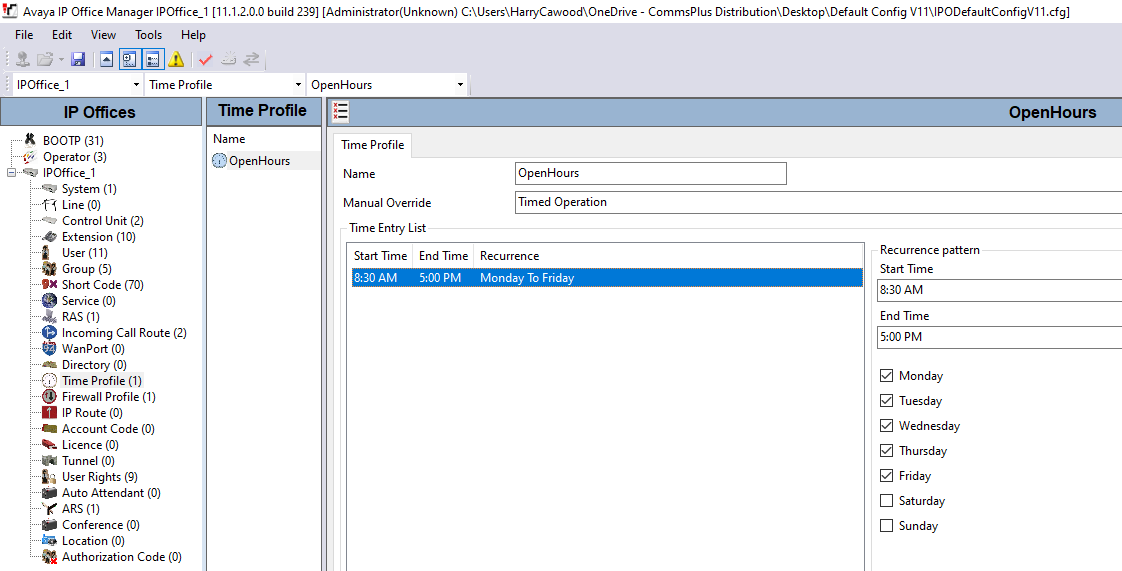Select the Monday To Friday time entry row
The width and height of the screenshot is (1122, 571).
point(607,278)
